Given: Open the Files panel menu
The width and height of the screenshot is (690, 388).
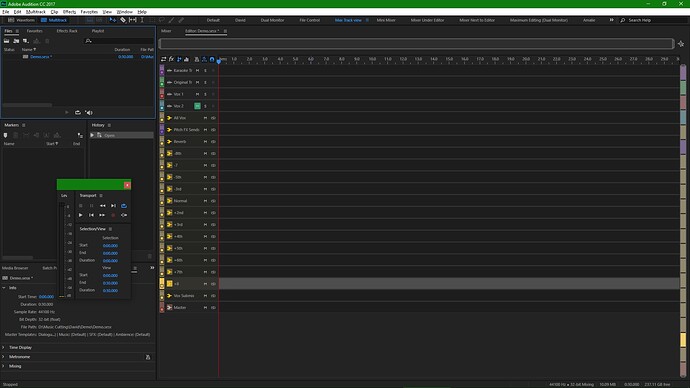Looking at the screenshot, I should [17, 31].
